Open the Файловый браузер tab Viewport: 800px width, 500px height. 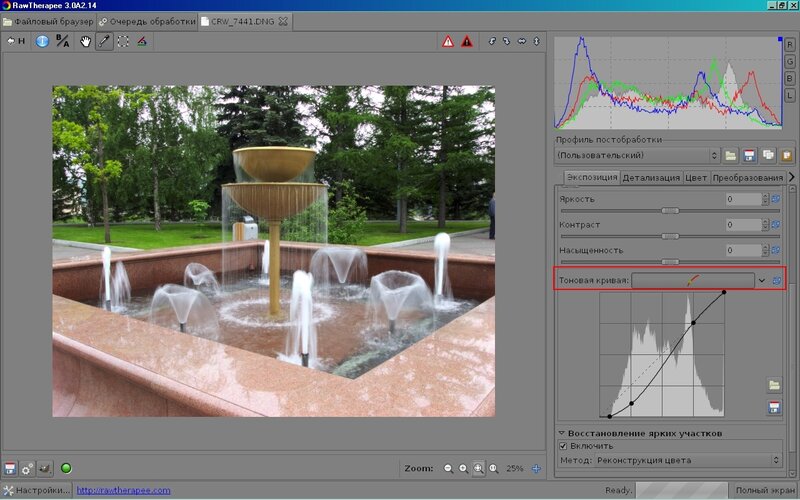48,20
